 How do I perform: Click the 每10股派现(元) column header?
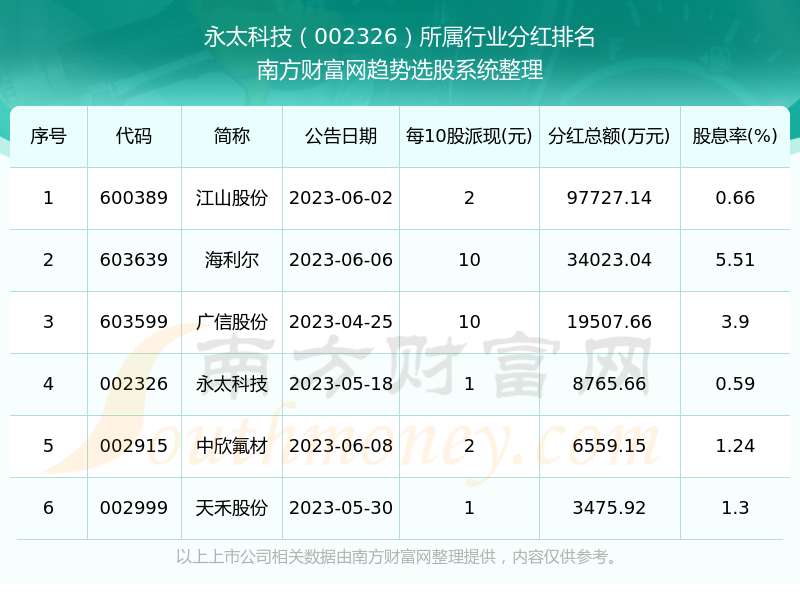[x=469, y=136]
